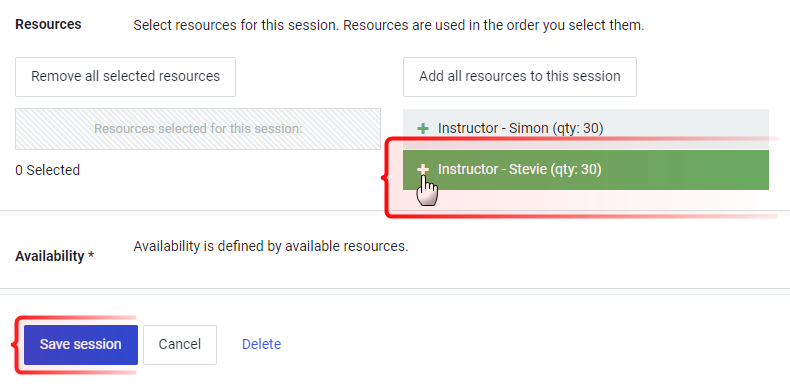Click Remove all selected resources button
This screenshot has height=389, width=790.
(125, 77)
